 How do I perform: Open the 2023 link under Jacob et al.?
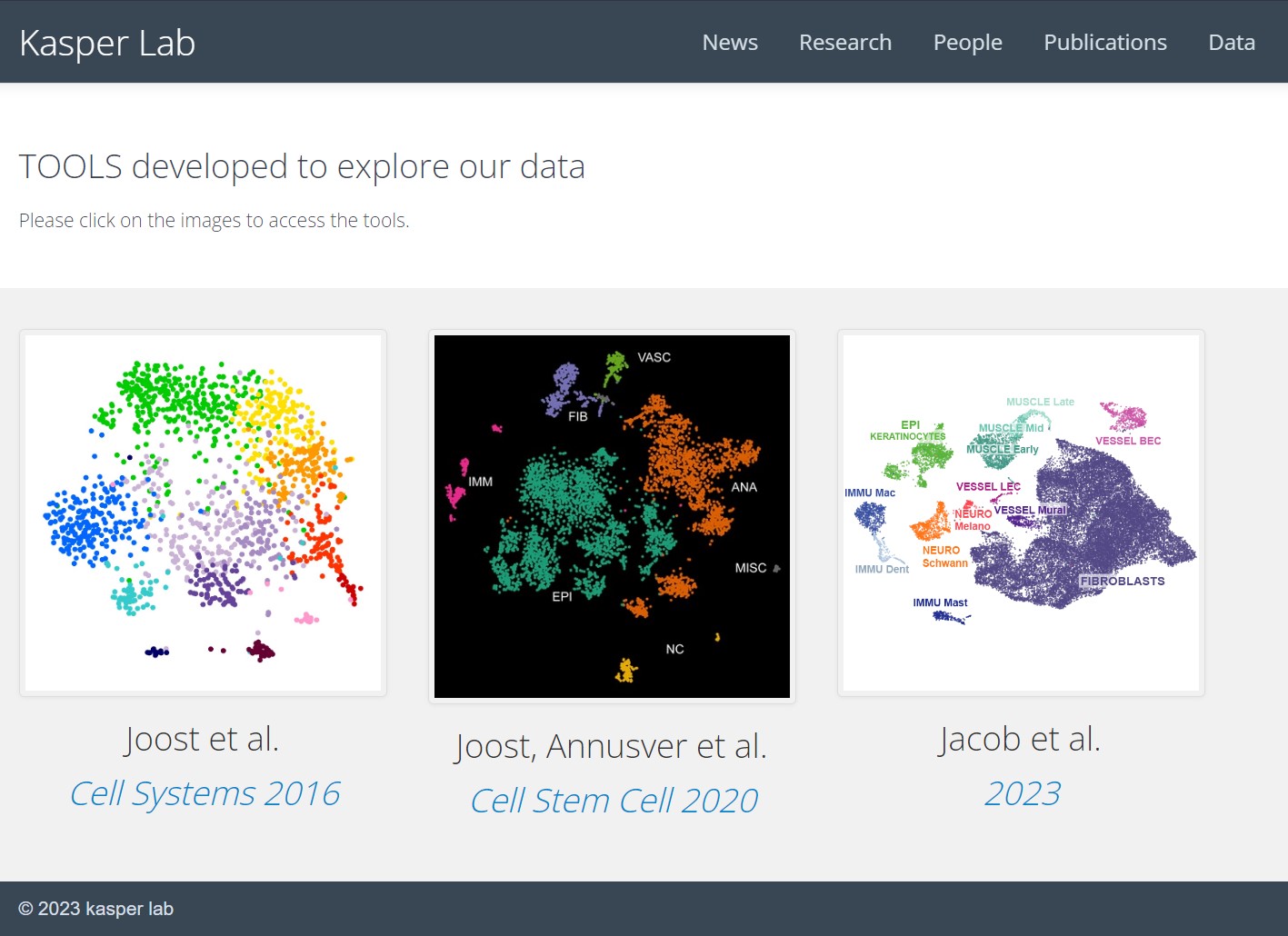click(1022, 793)
